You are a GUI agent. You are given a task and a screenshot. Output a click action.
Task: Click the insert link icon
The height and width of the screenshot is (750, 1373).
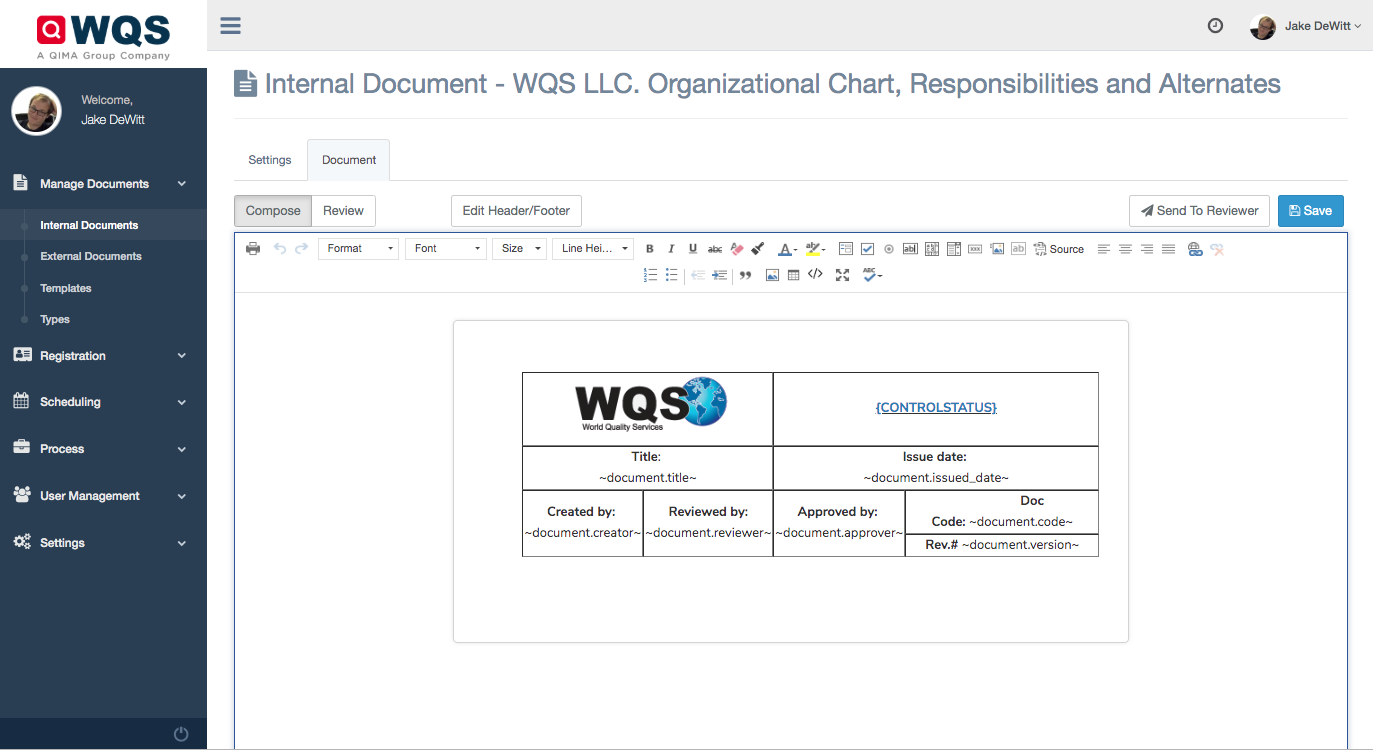[x=1195, y=249]
